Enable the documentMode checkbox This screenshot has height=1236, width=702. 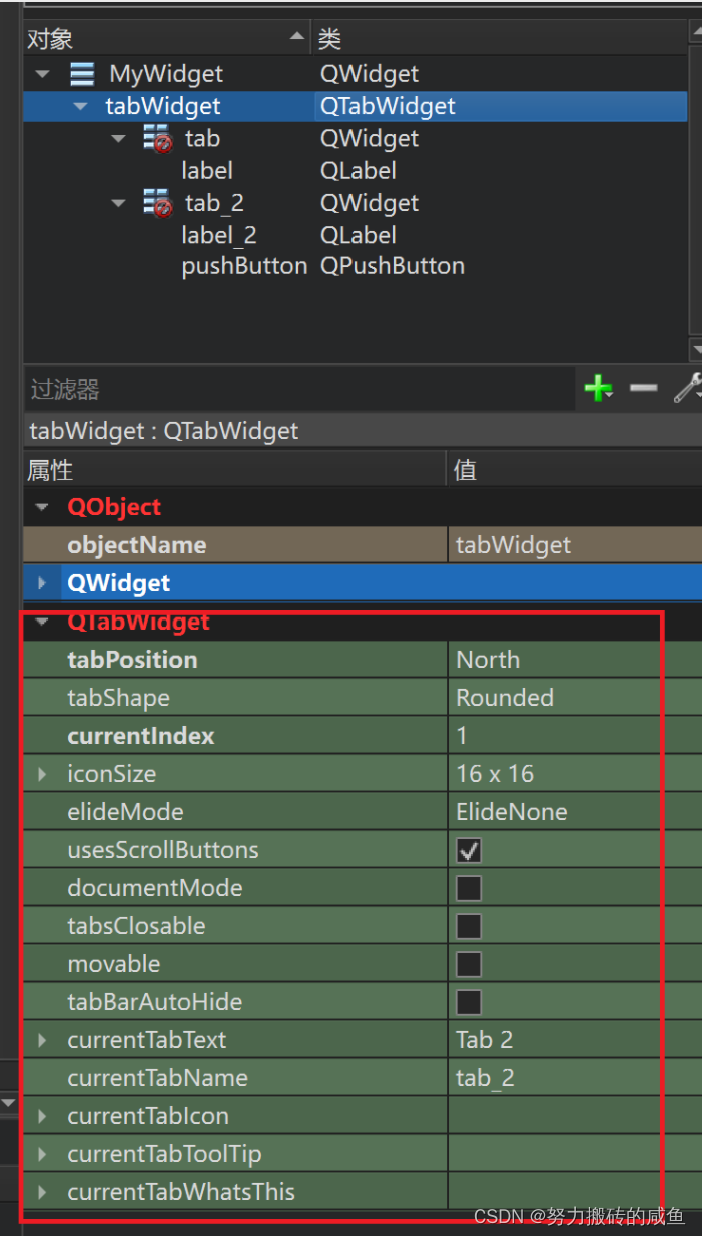(468, 888)
